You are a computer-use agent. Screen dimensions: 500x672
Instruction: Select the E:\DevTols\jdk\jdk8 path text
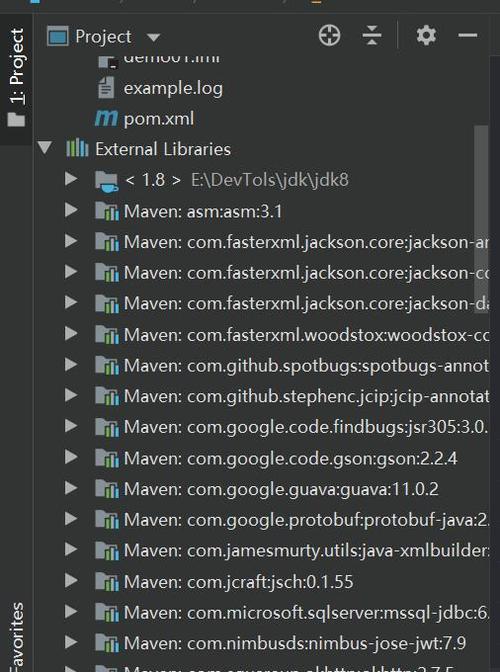tap(269, 180)
